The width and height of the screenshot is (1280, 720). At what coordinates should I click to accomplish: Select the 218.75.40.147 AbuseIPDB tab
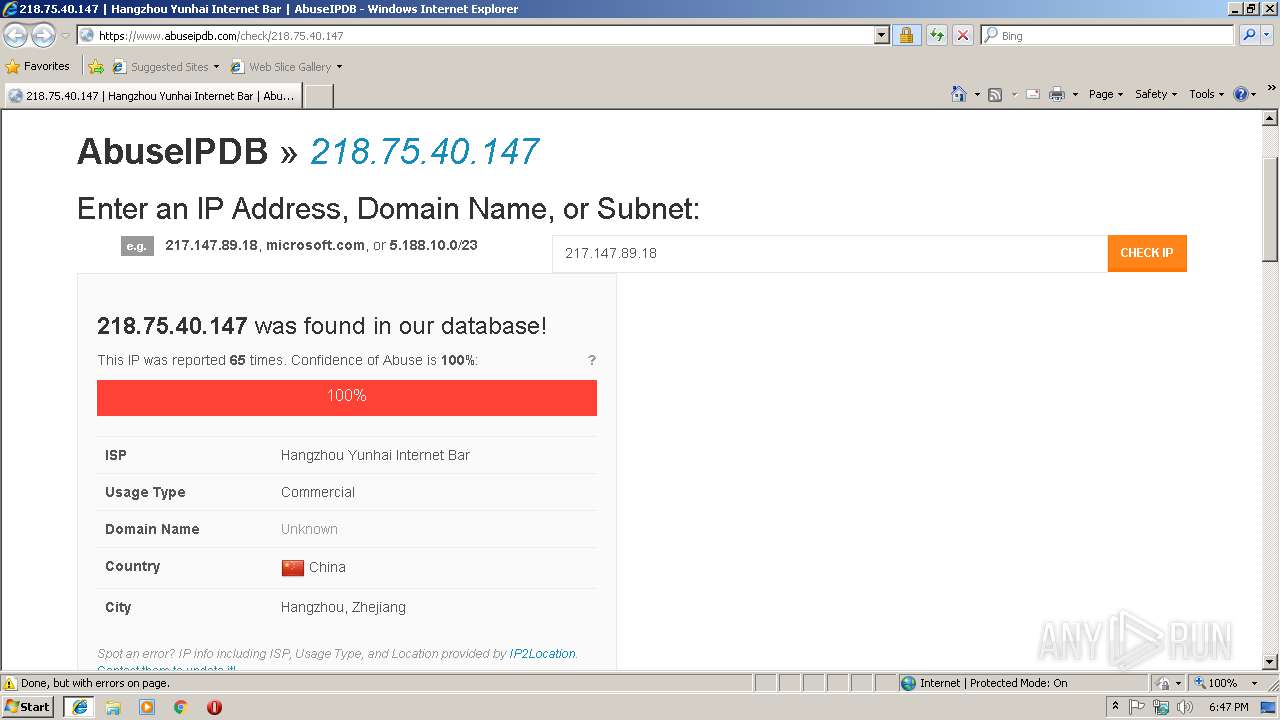(x=152, y=96)
